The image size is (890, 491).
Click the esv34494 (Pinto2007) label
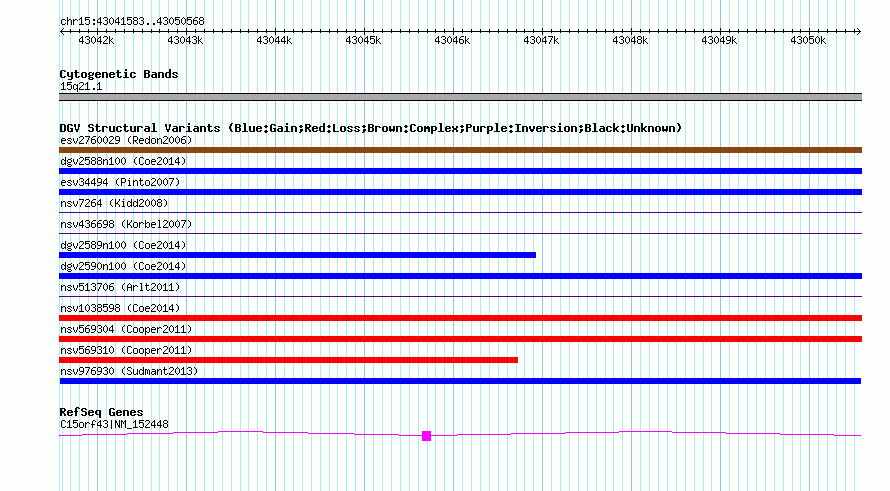(120, 182)
